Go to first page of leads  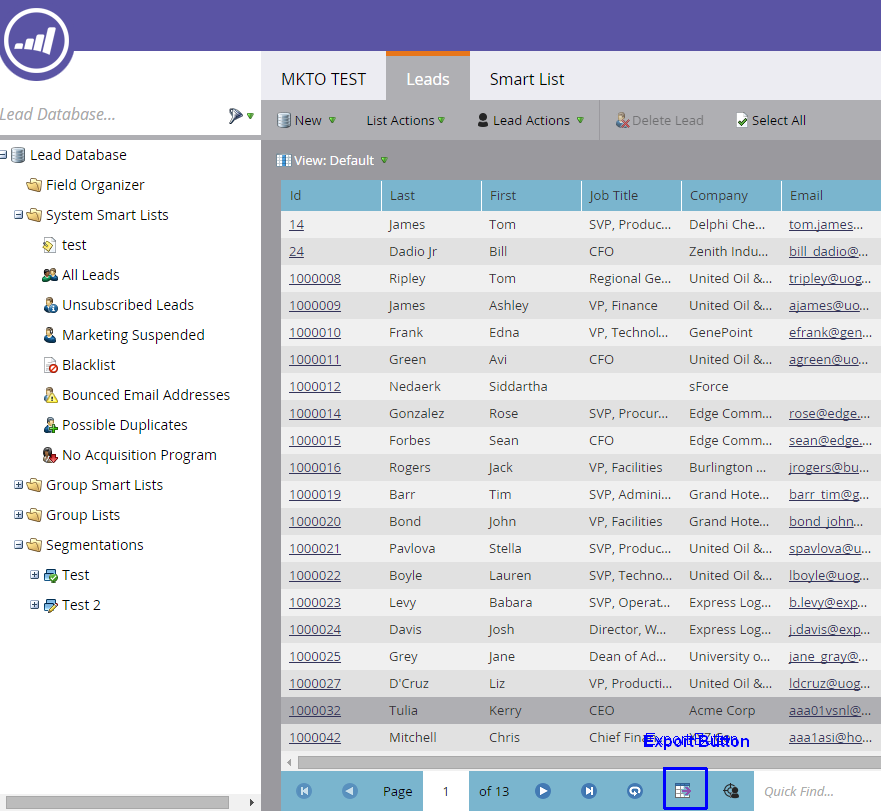point(304,791)
